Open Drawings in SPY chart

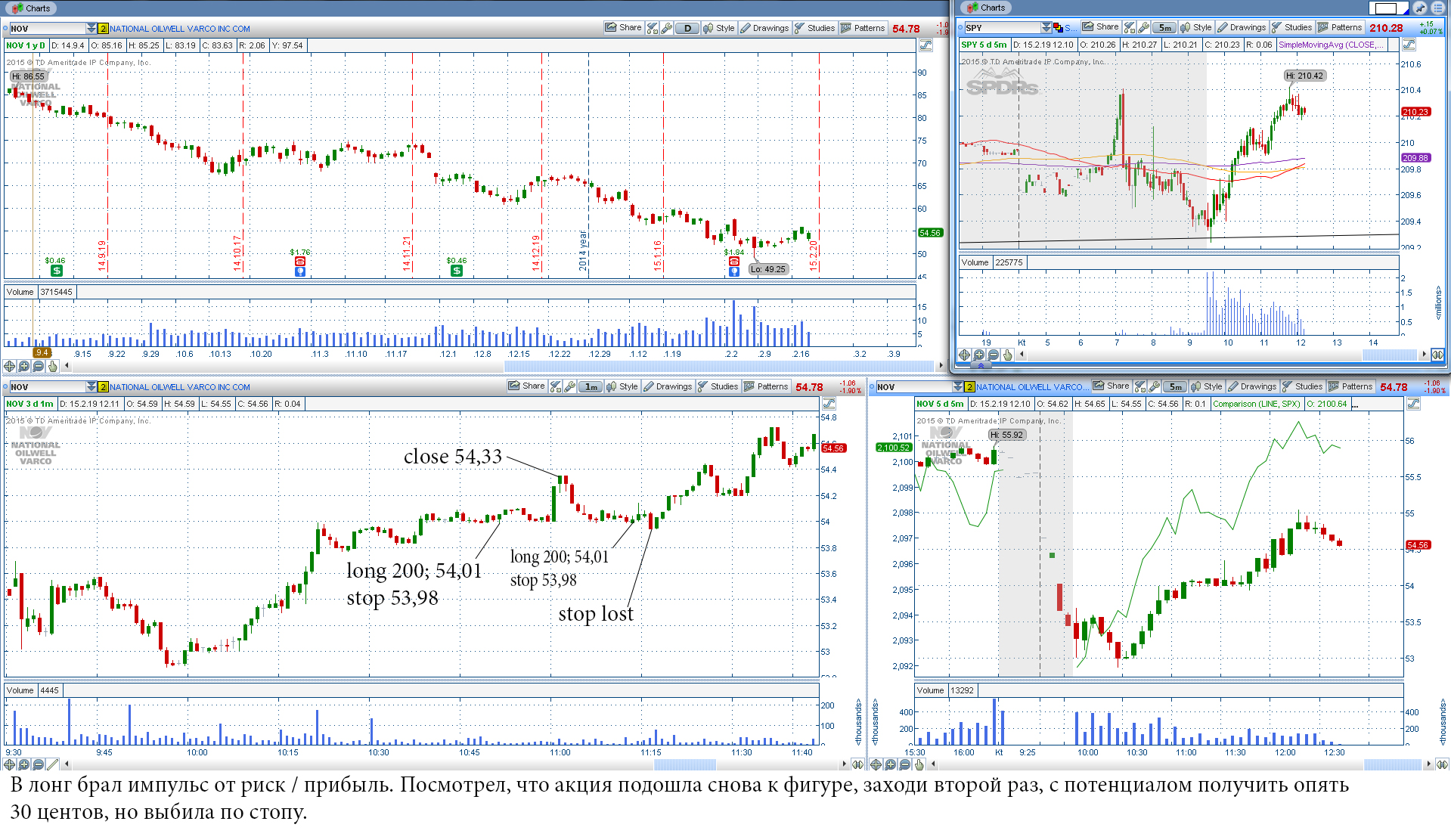coord(1242,27)
